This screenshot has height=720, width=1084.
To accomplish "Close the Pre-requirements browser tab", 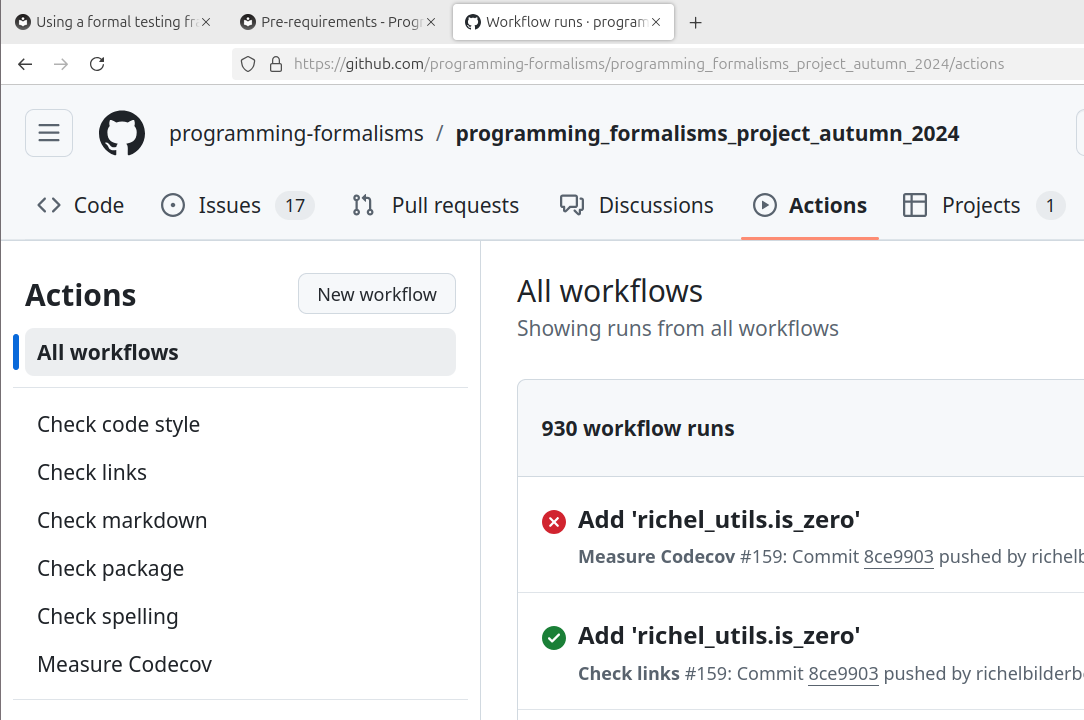I will [431, 22].
